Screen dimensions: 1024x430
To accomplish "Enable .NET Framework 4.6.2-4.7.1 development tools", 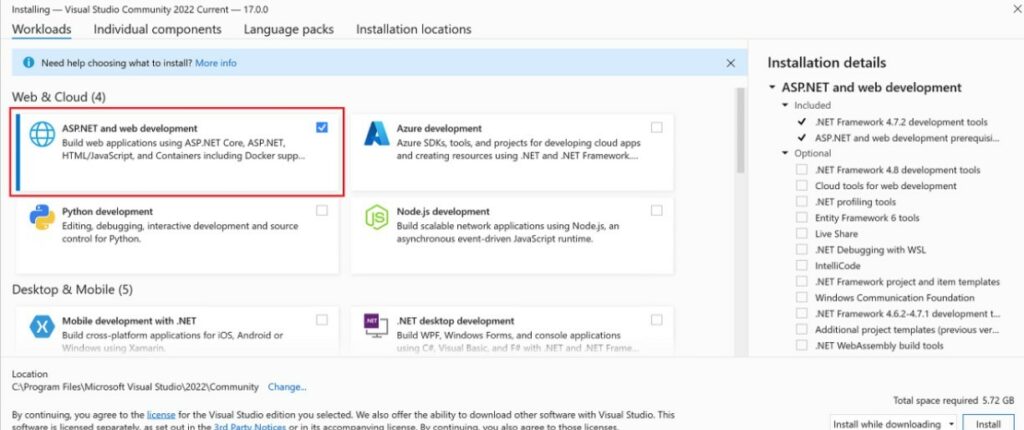I will (801, 314).
